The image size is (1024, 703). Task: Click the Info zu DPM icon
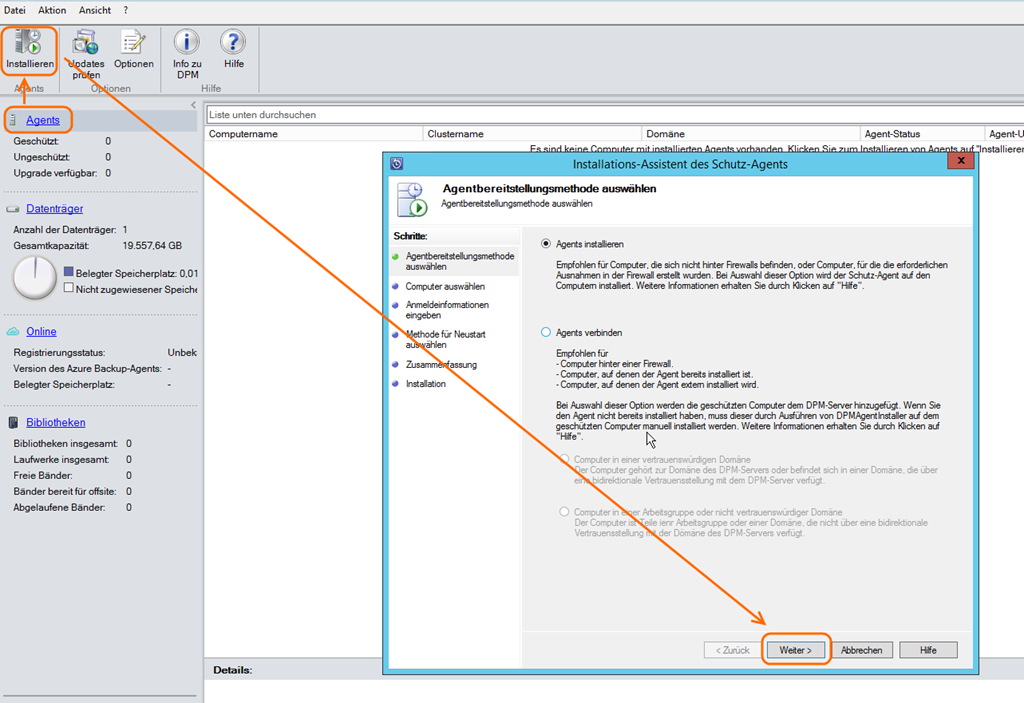tap(187, 43)
